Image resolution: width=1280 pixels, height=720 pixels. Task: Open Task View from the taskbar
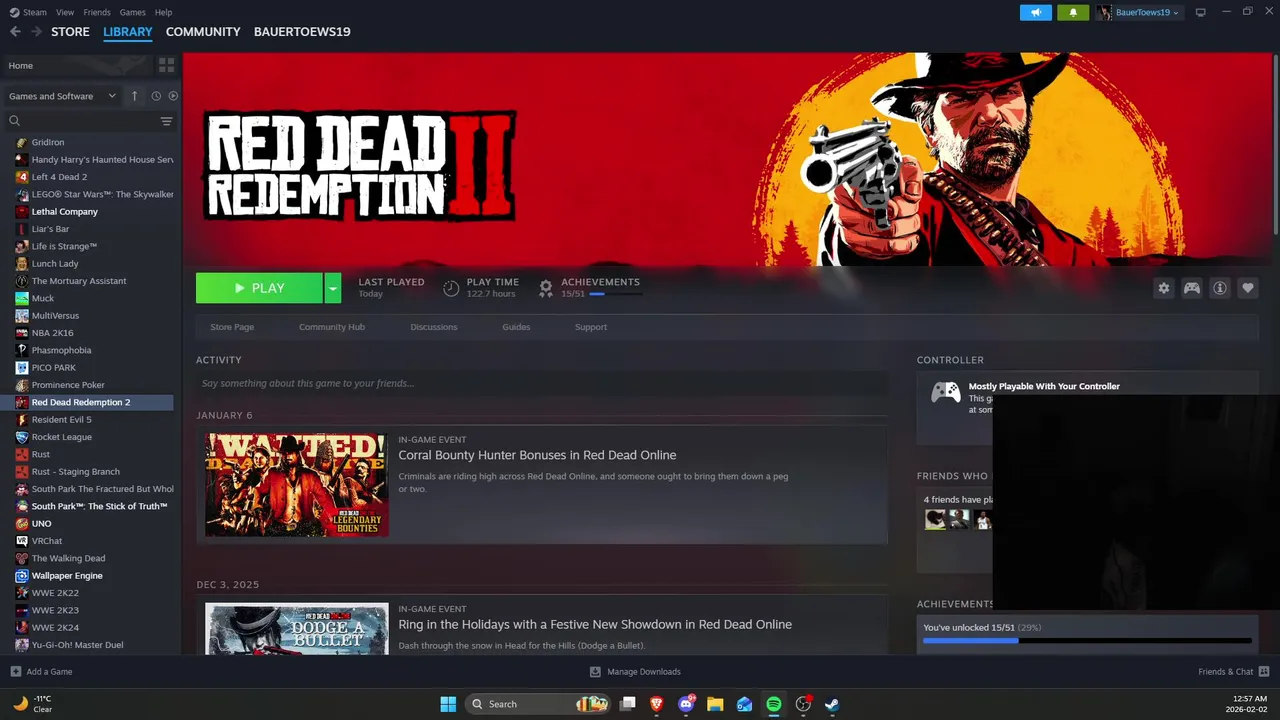tap(628, 704)
